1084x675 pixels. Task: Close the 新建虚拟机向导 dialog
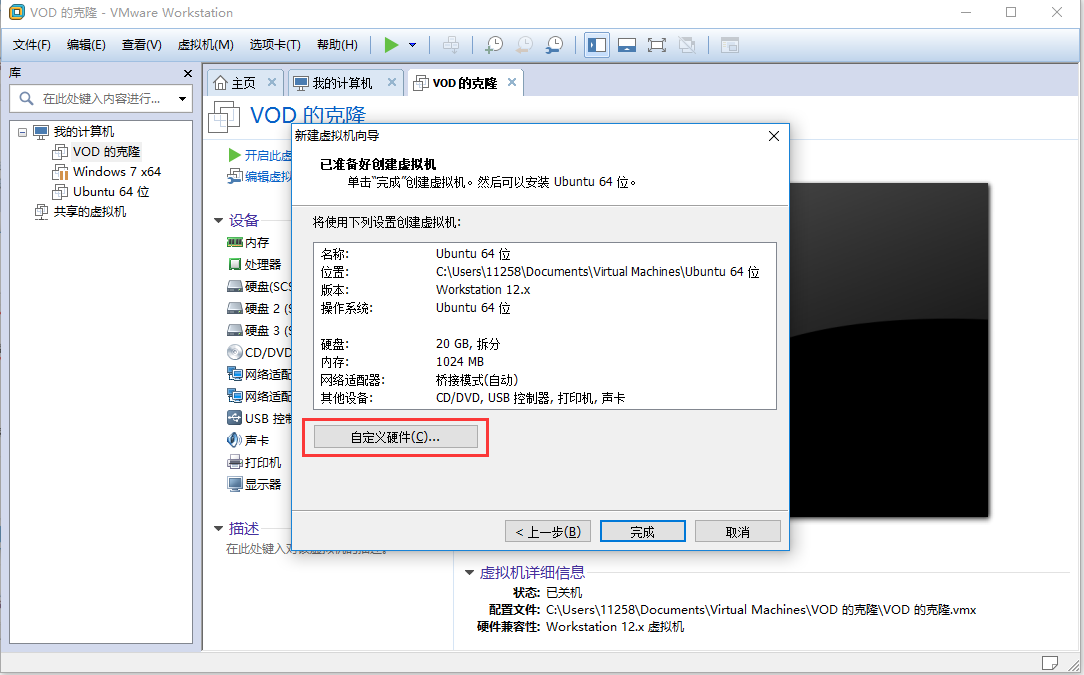click(x=774, y=136)
